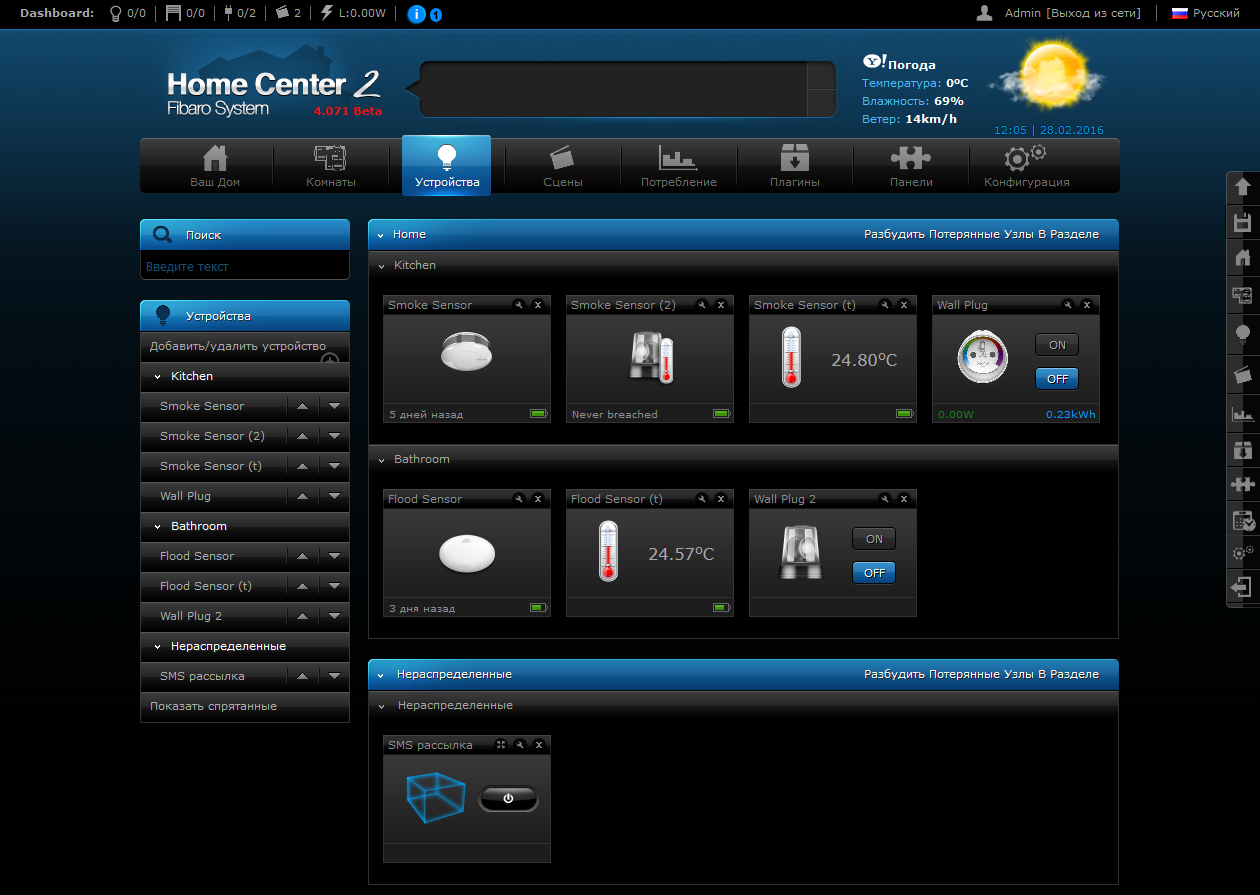Click Разбудить Потерянные Узлы in Нераспределенные header
Screen dimensions: 1260x895
981,674
